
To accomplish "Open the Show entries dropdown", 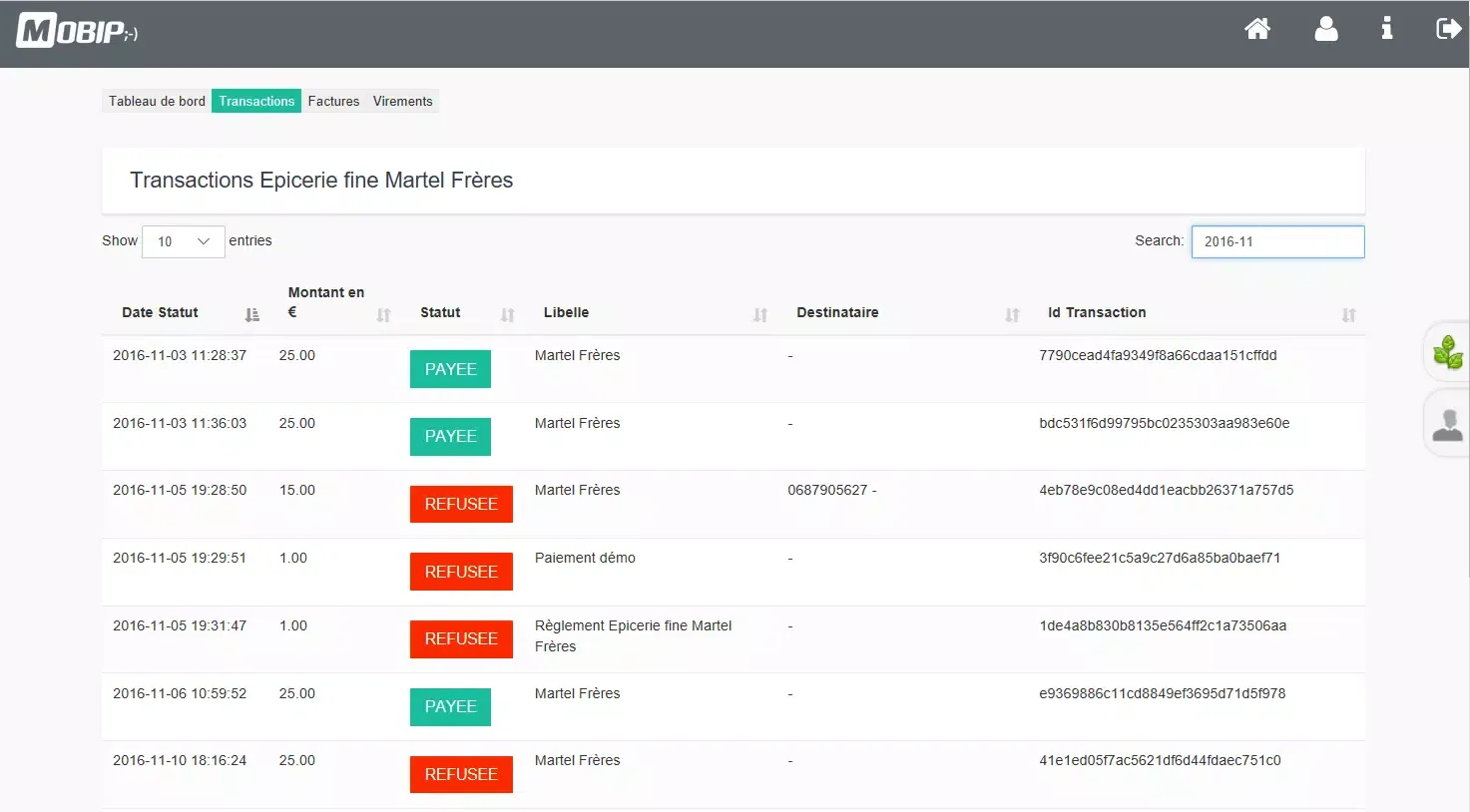I will click(x=184, y=241).
